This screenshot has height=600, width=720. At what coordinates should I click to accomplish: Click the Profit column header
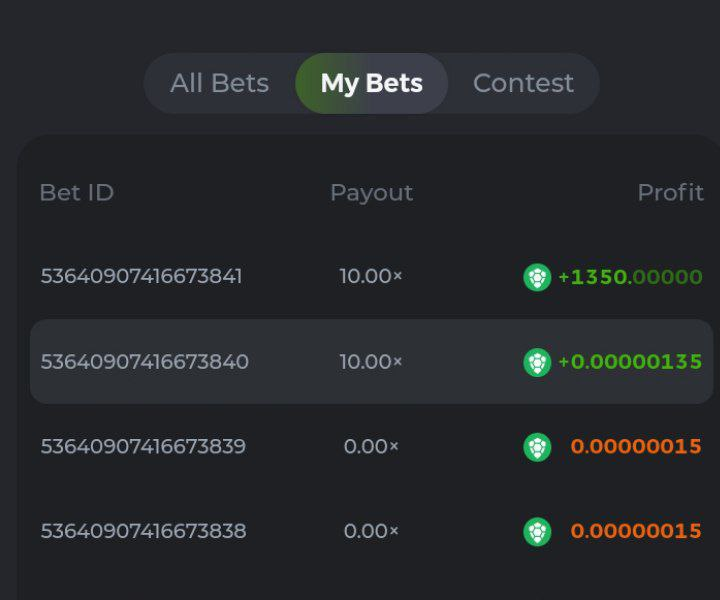[670, 192]
